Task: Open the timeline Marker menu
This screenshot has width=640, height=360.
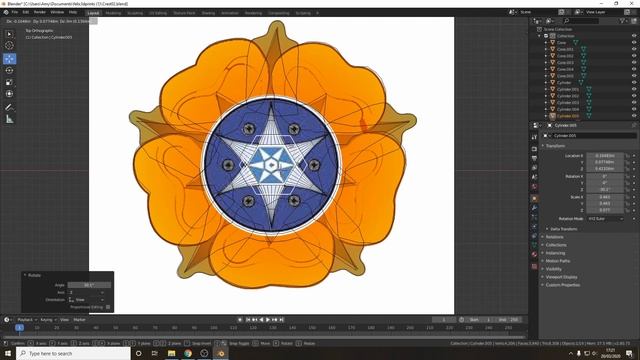Action: point(80,320)
